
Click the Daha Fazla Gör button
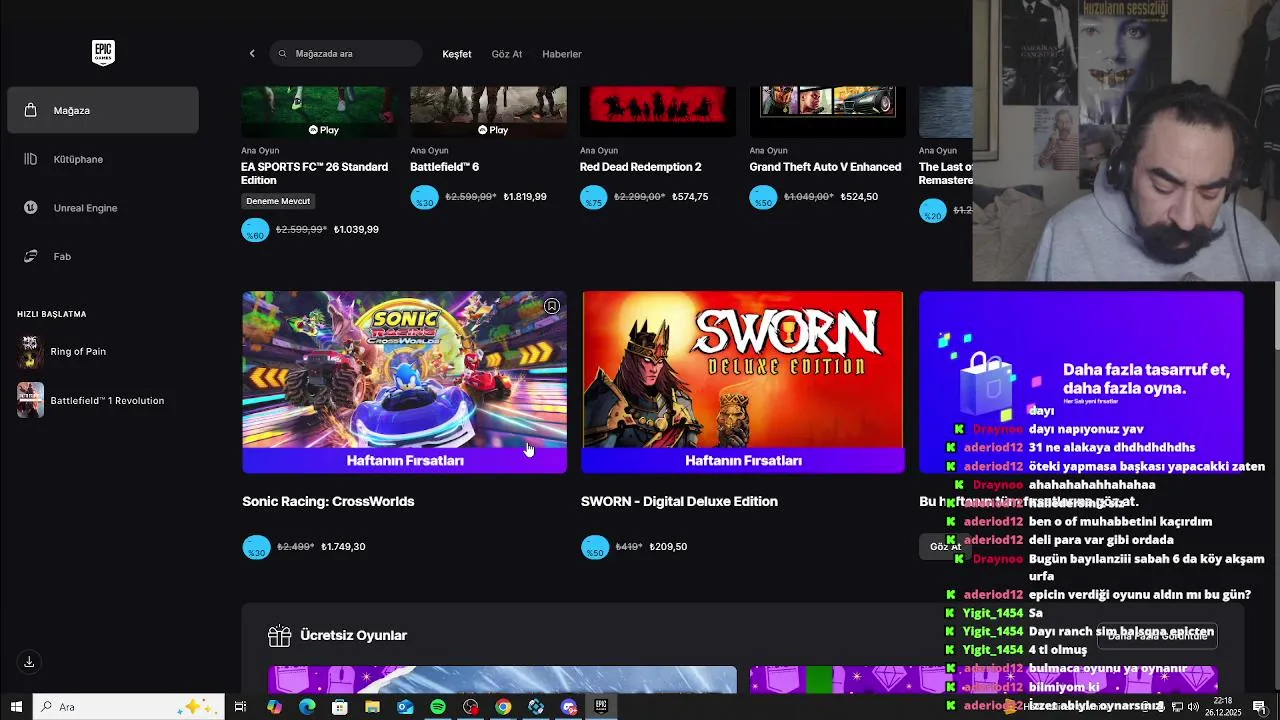(1157, 636)
